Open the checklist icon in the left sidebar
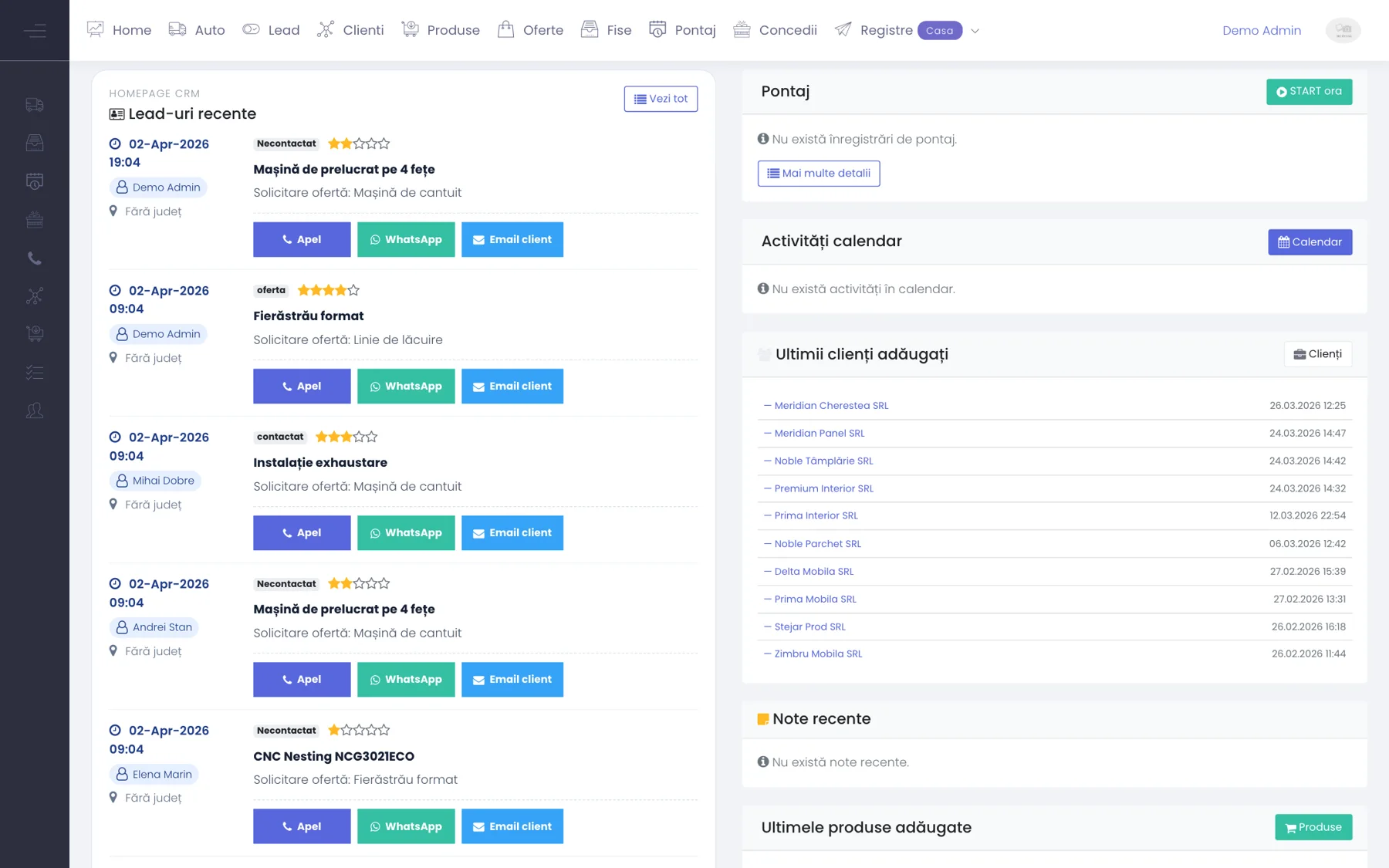Viewport: 1389px width, 868px height. (x=35, y=373)
